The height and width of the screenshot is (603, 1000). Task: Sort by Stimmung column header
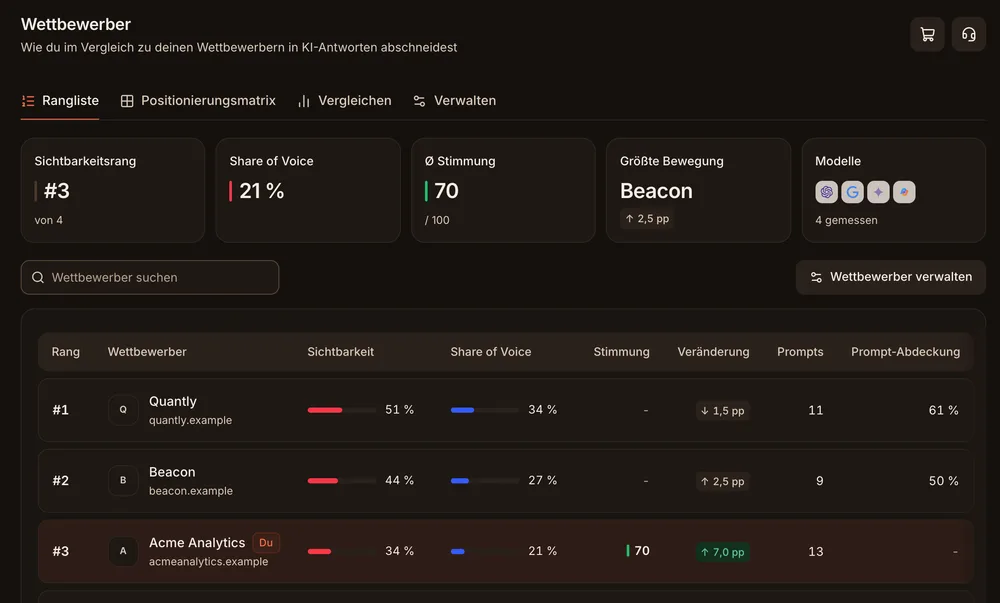[621, 352]
